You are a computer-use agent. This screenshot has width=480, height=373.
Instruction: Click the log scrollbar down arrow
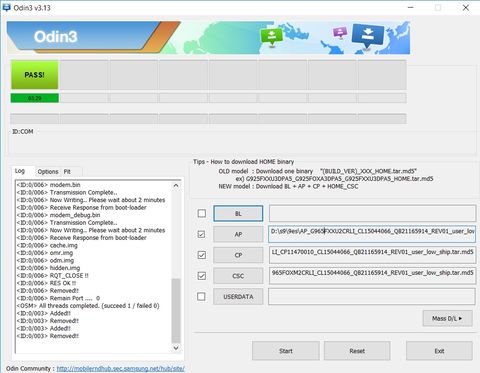tap(176, 348)
